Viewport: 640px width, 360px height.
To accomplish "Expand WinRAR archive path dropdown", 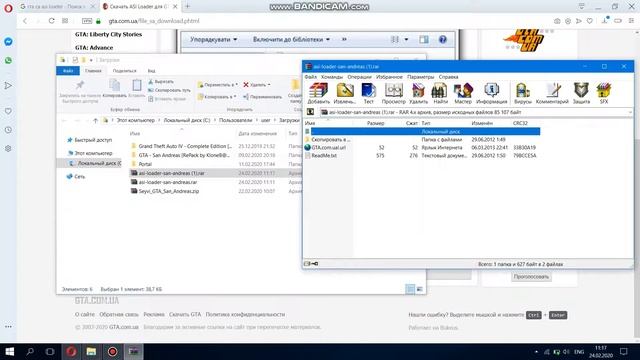I will (x=630, y=112).
